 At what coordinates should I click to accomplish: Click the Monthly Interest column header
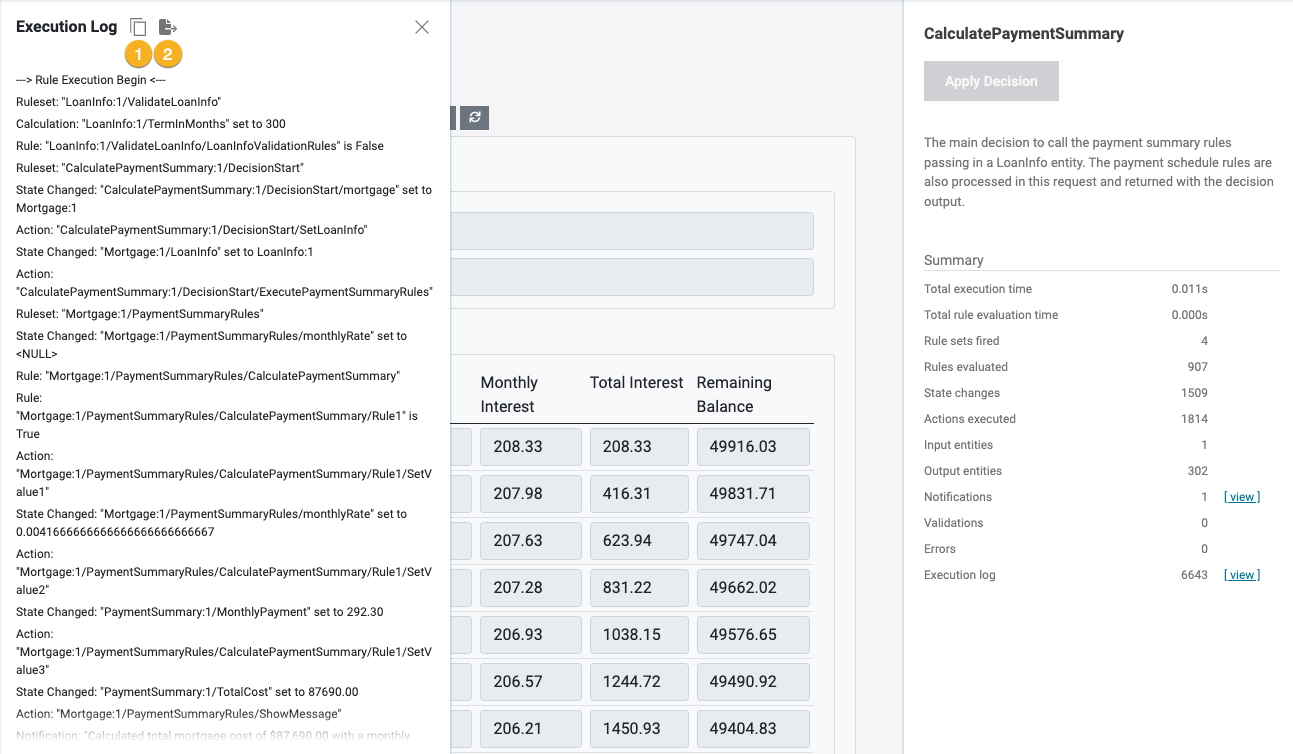(509, 394)
